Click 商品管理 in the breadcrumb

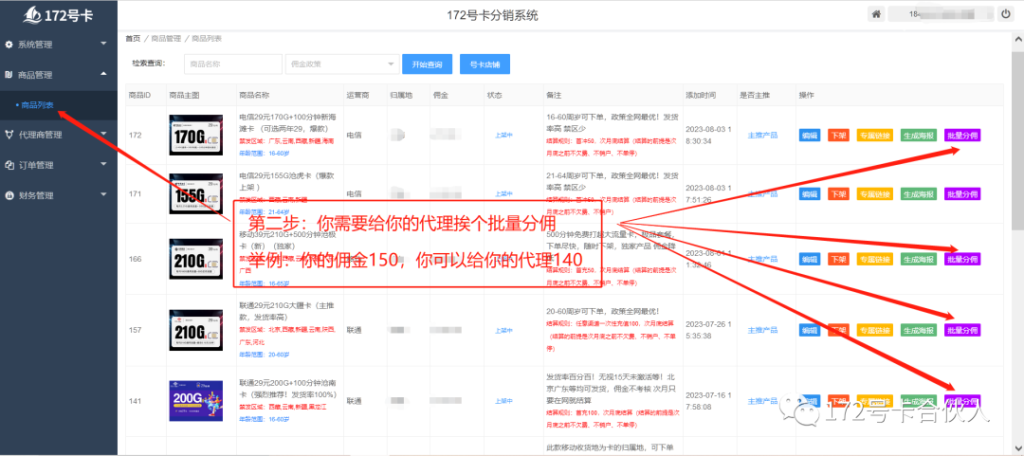[166, 39]
